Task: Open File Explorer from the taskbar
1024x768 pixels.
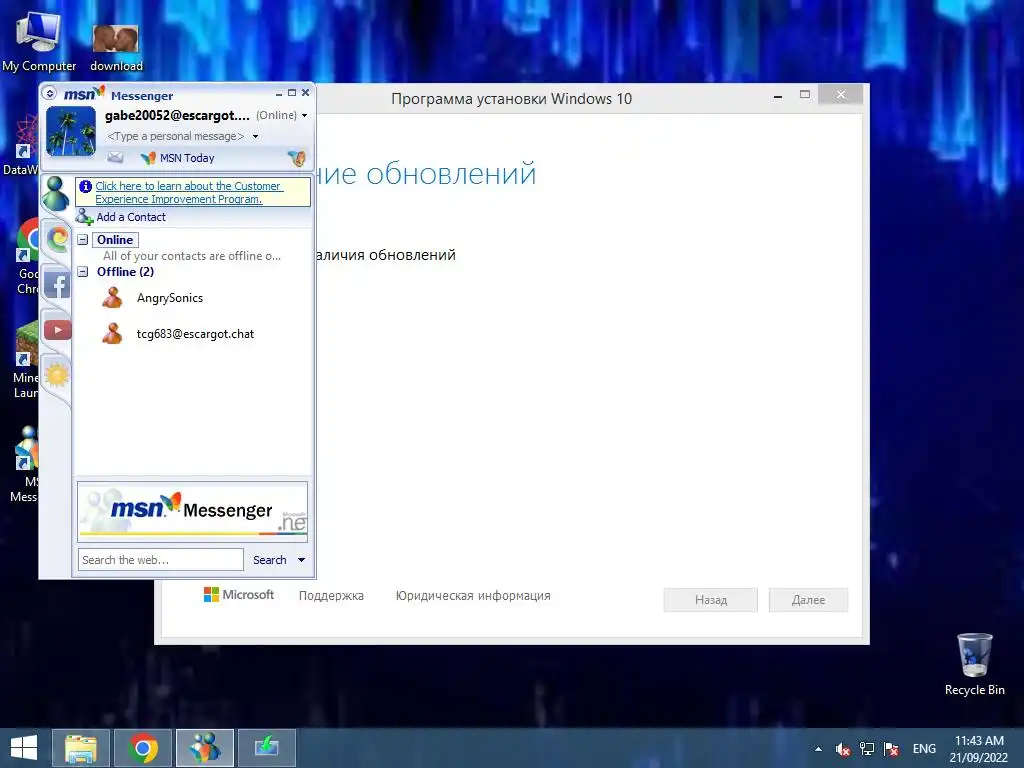Action: pos(80,748)
